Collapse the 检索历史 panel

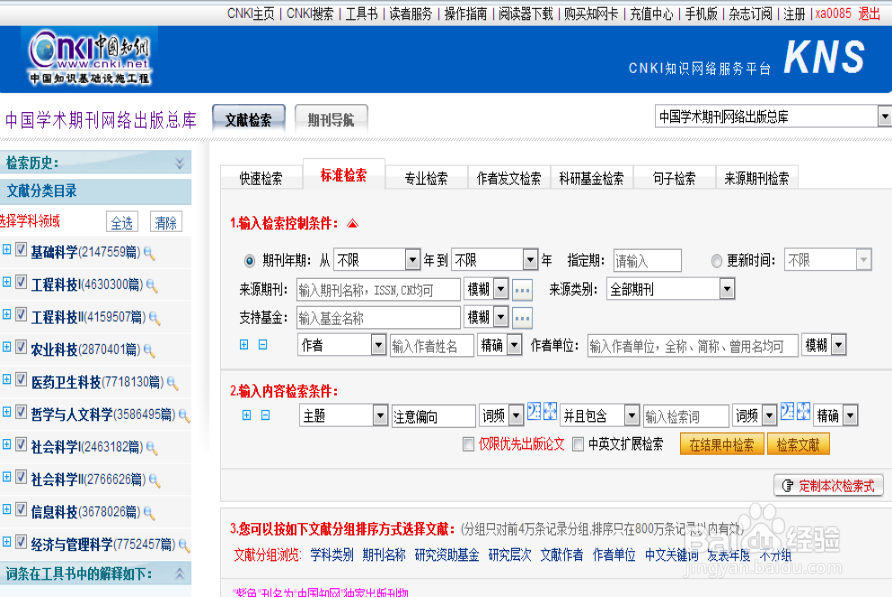coord(179,163)
